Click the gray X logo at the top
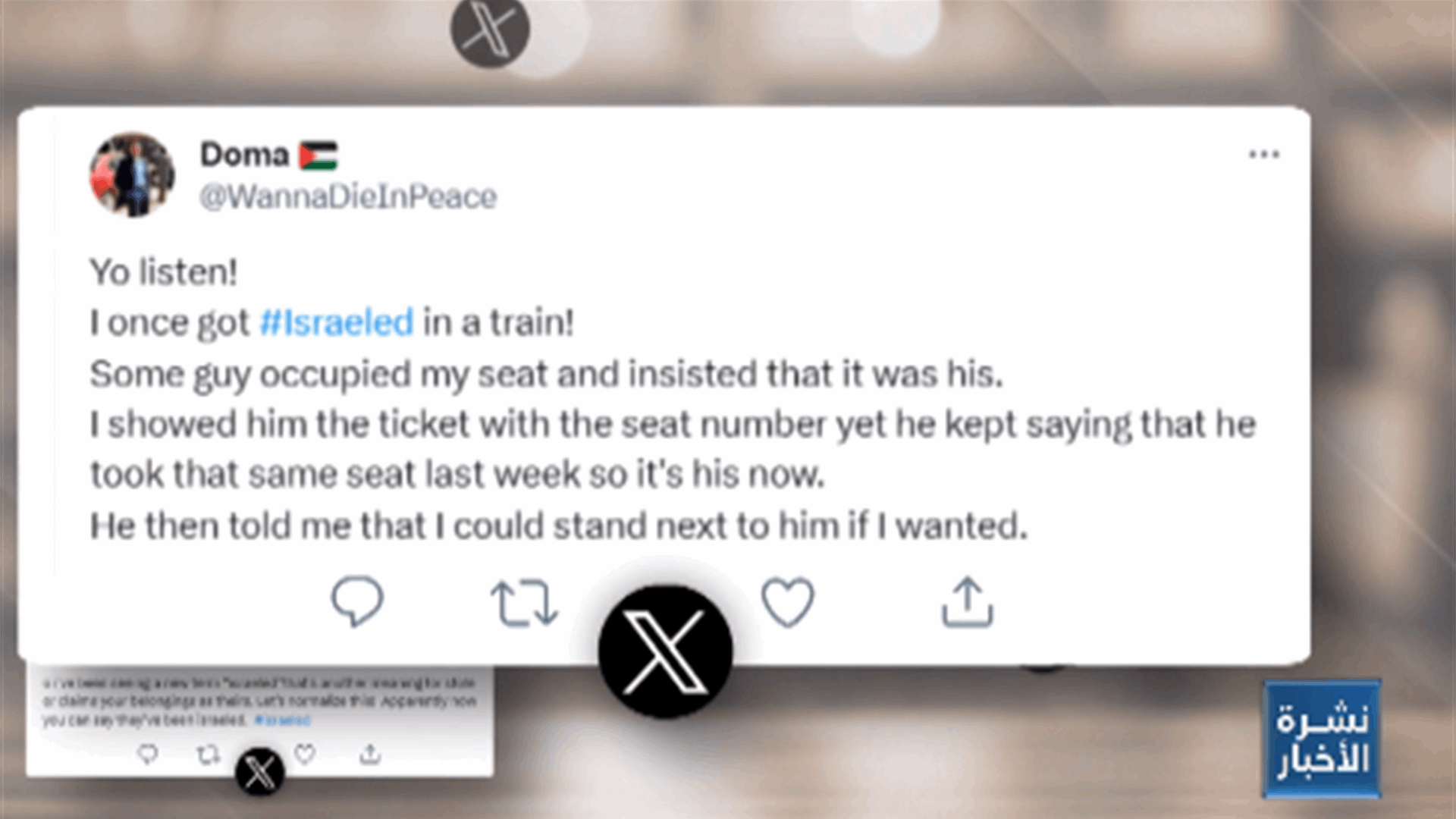 coord(490,29)
